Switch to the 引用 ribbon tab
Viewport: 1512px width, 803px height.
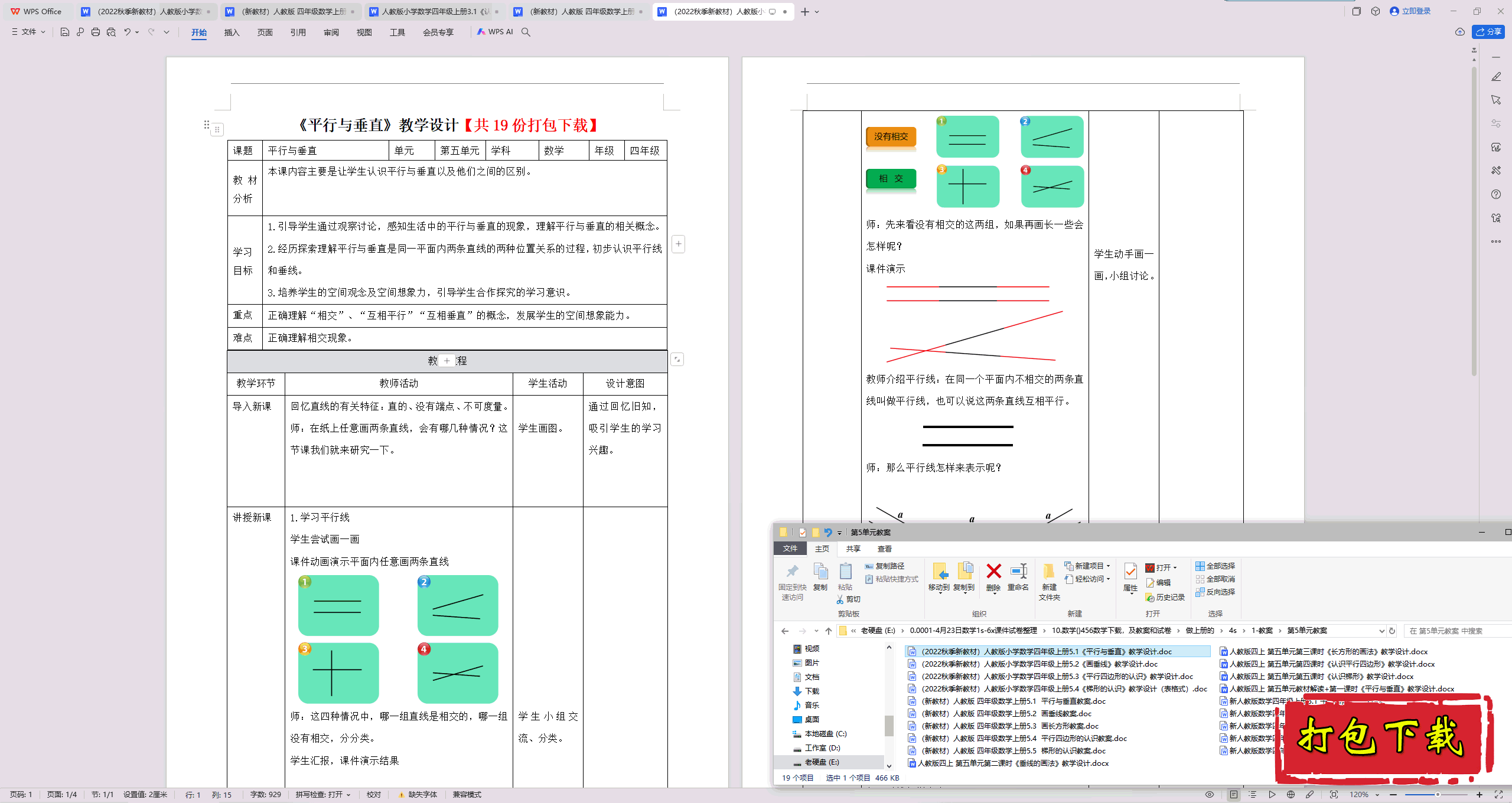coord(298,32)
